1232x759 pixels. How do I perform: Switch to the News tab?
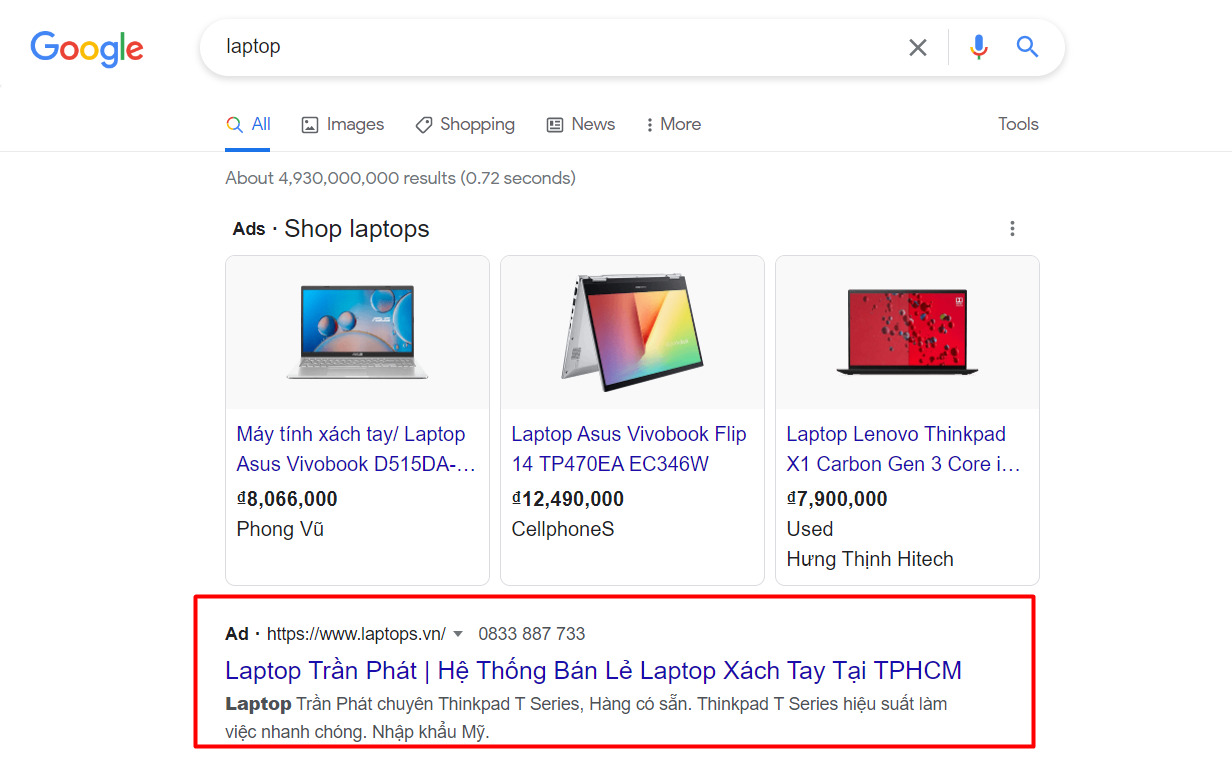coord(581,125)
